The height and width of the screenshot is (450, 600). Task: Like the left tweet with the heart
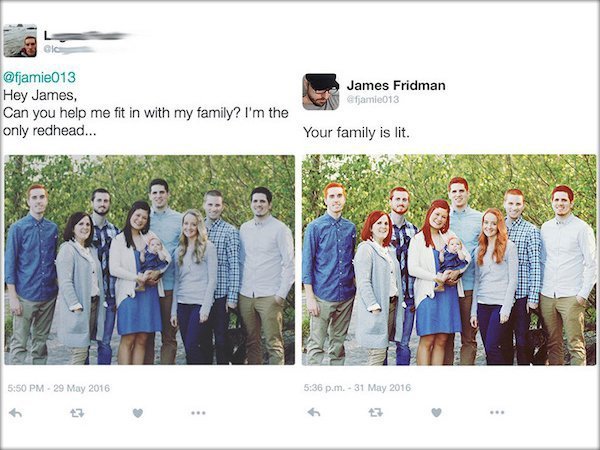138,413
